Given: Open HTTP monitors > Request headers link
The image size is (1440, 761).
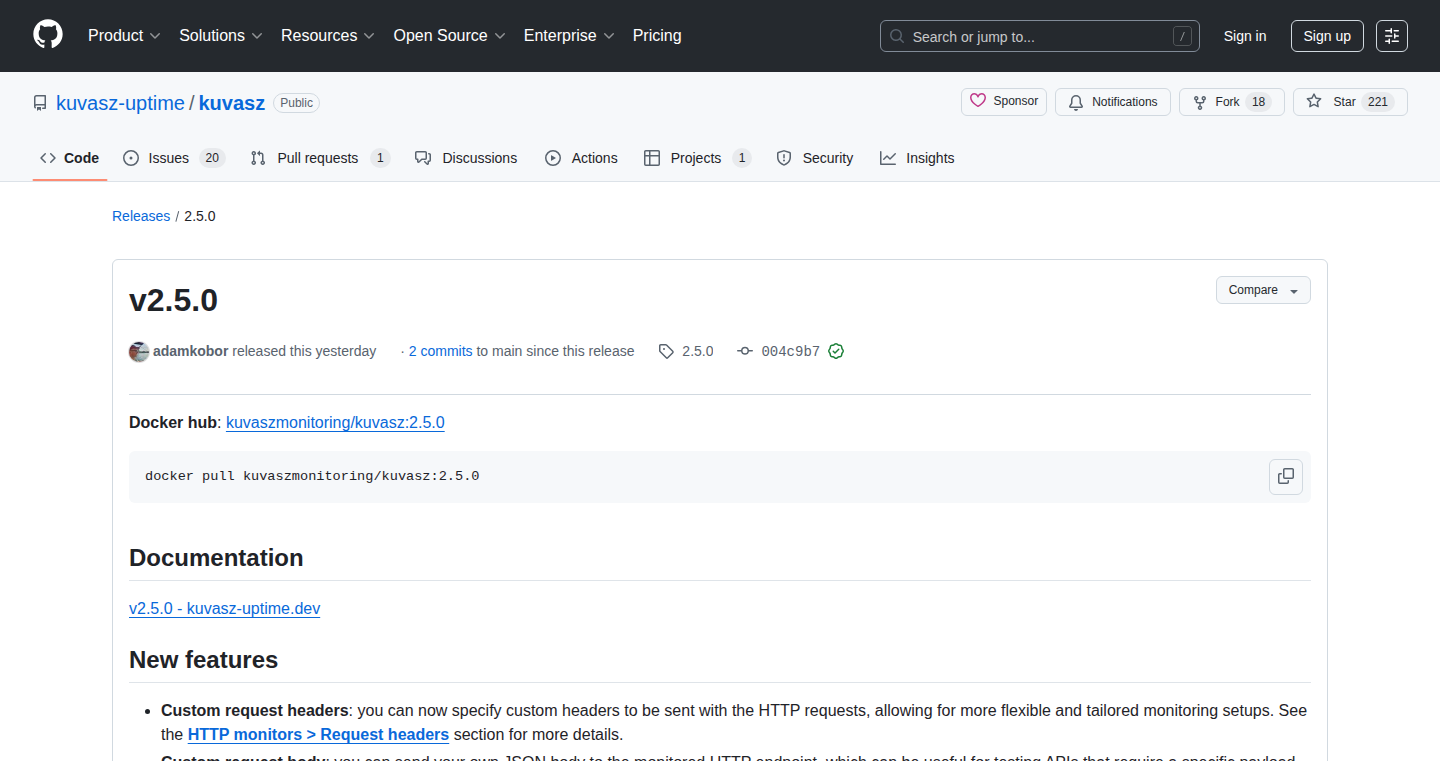Looking at the screenshot, I should (x=318, y=734).
